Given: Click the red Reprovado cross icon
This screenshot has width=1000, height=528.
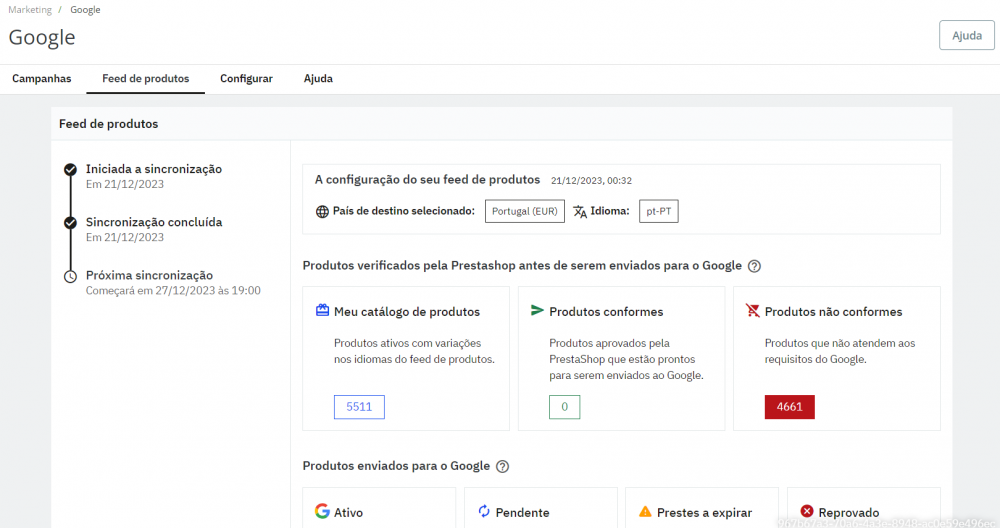Looking at the screenshot, I should 807,511.
